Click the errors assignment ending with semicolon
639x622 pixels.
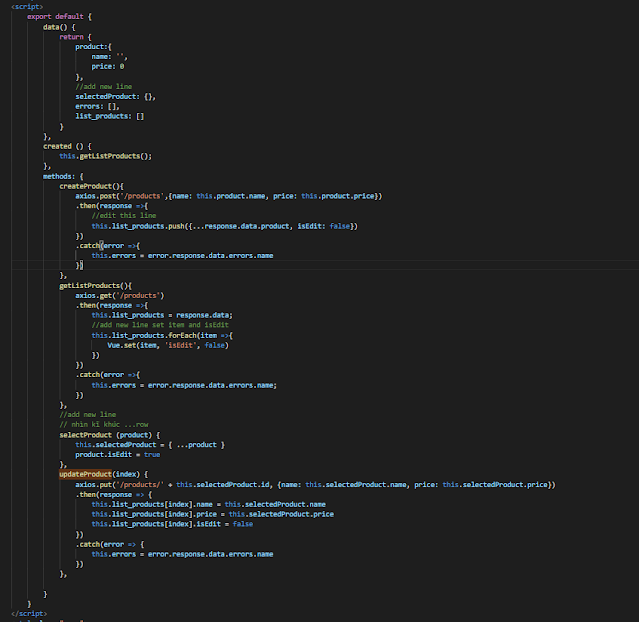(x=184, y=385)
